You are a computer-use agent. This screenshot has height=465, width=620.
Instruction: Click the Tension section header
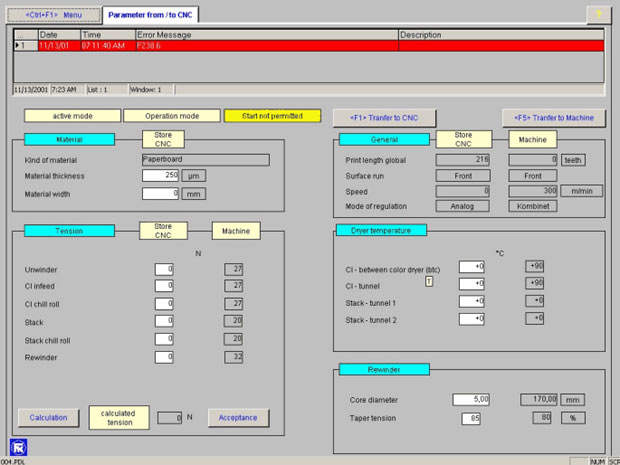pos(69,231)
